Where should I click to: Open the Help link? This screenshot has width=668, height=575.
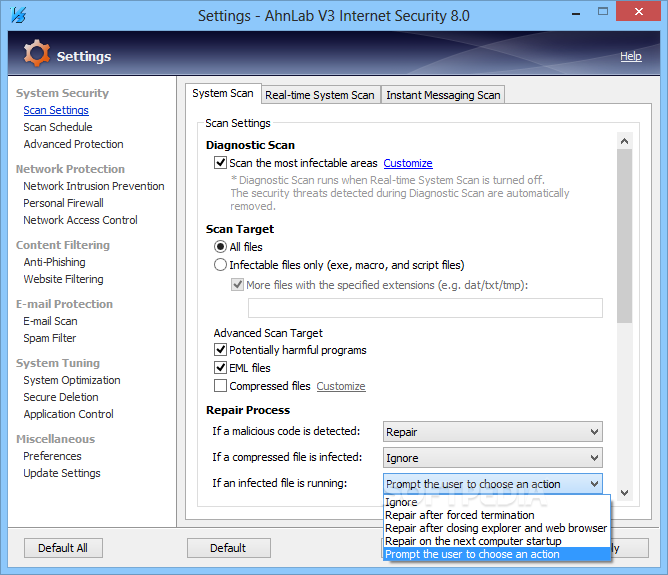pos(631,56)
